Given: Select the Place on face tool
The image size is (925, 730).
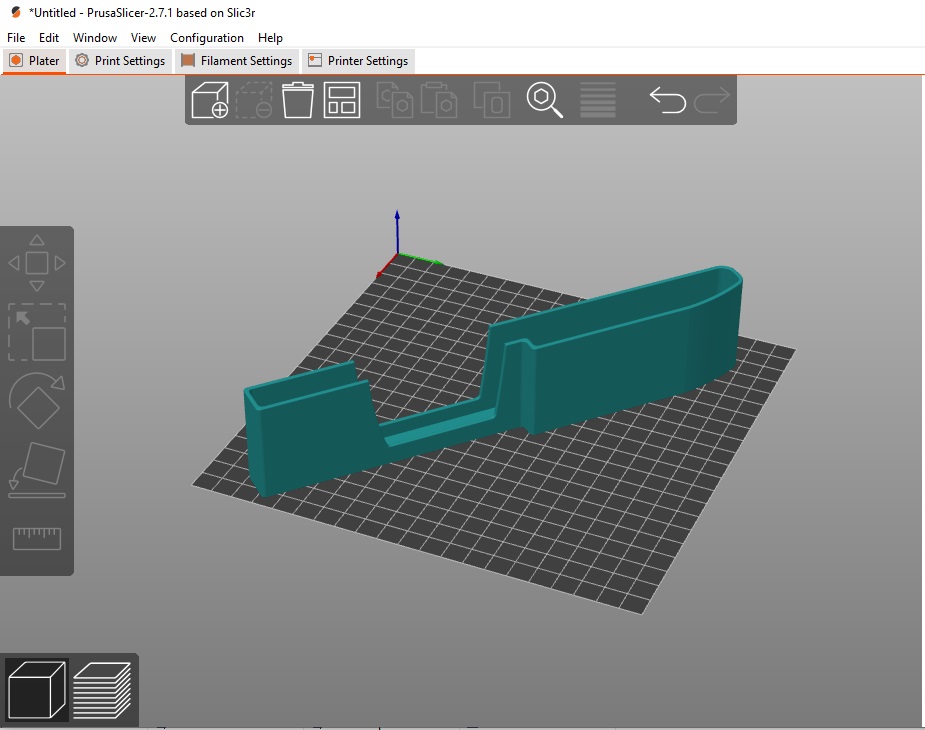Looking at the screenshot, I should pos(37,470).
